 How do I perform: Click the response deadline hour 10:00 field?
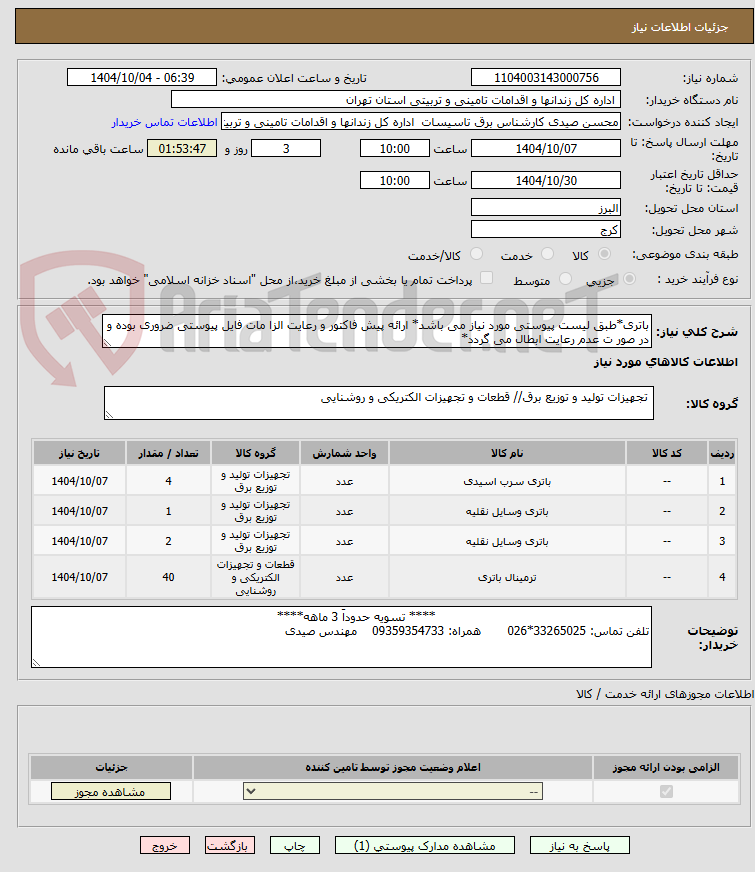pyautogui.click(x=395, y=148)
